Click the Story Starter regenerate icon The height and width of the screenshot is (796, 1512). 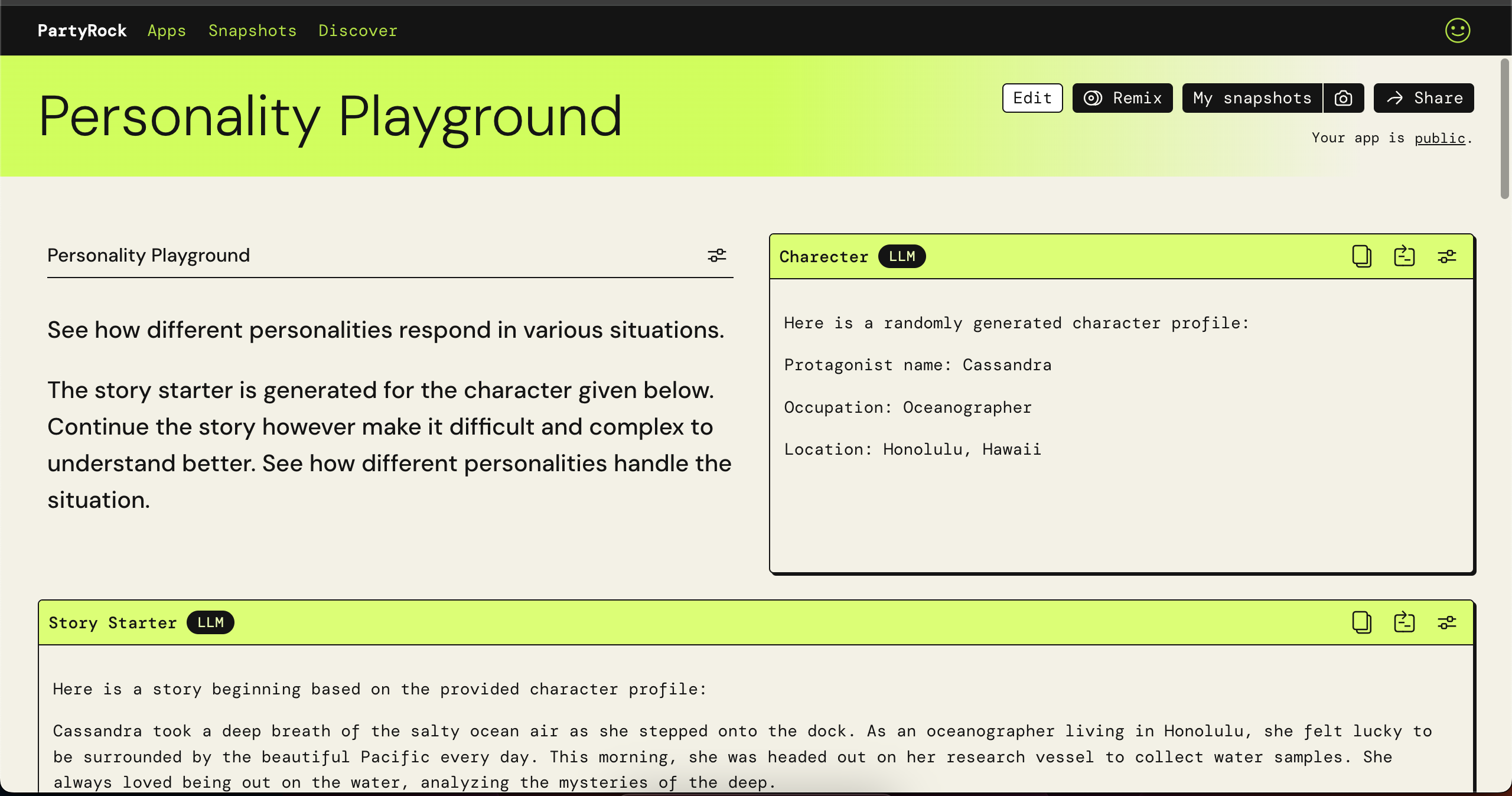click(1404, 622)
